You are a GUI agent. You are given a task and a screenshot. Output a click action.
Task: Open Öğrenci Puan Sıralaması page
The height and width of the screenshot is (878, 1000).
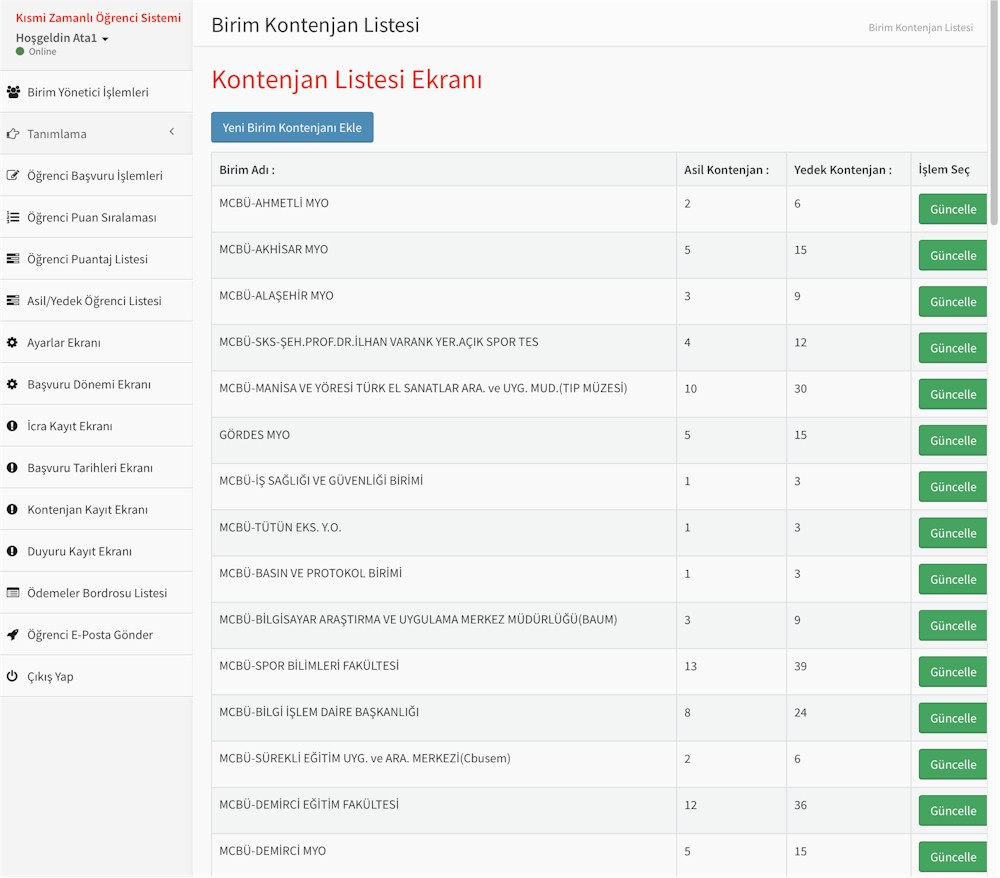click(x=96, y=217)
